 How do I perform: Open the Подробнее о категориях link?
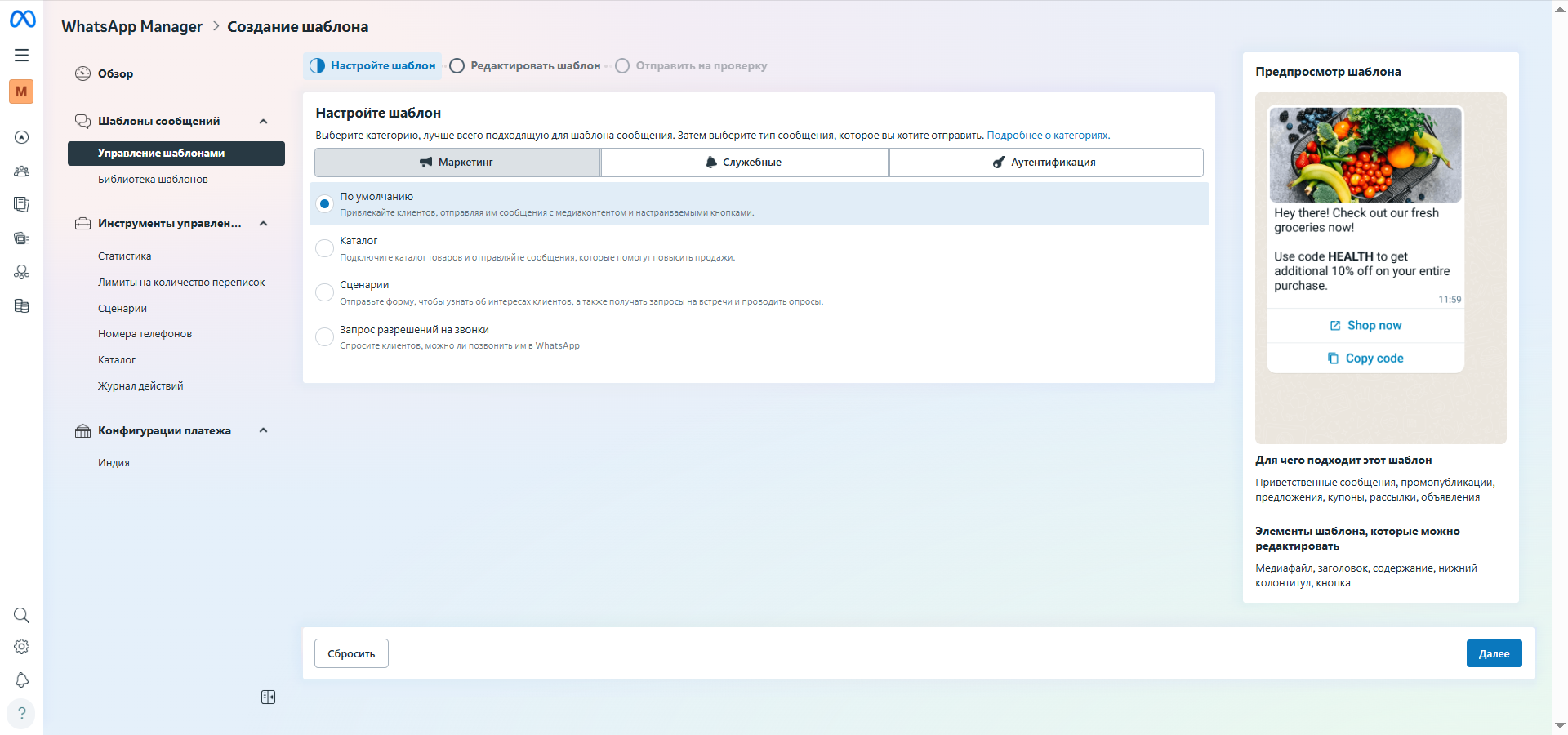tap(1048, 136)
